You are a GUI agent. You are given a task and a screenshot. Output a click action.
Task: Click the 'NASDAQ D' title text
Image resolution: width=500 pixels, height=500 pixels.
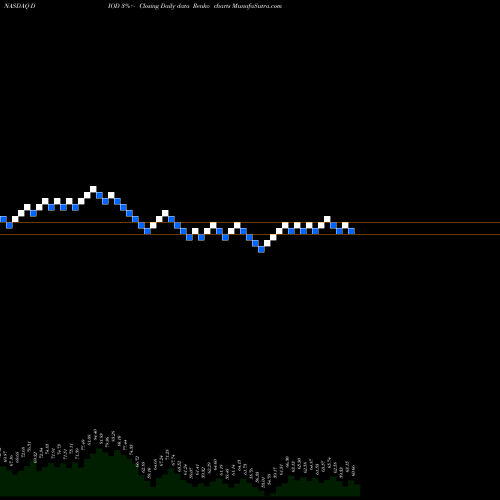click(19, 6)
